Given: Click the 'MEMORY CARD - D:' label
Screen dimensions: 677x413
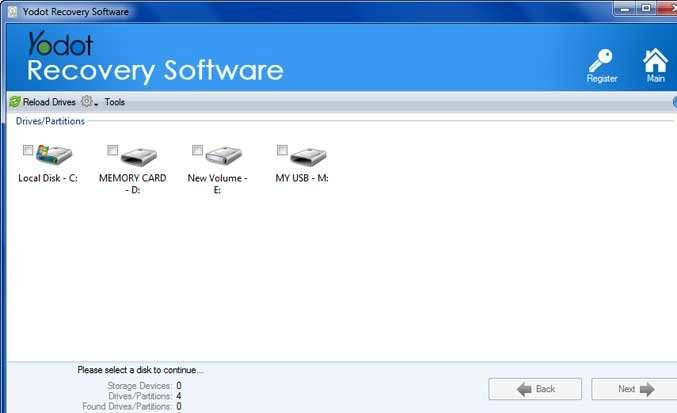Looking at the screenshot, I should click(x=133, y=184).
